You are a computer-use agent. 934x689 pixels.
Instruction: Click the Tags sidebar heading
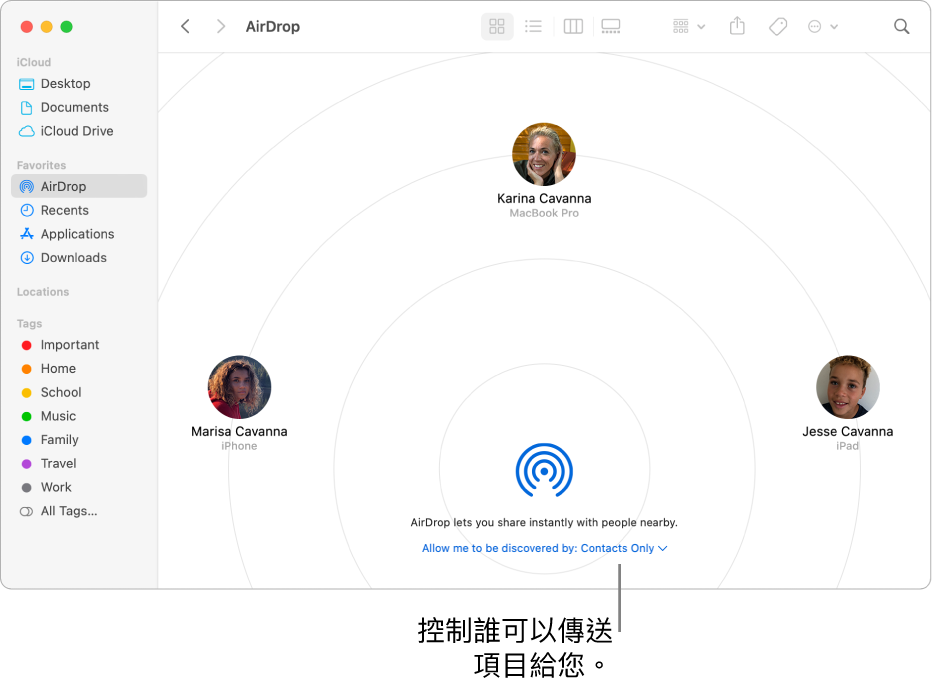(x=29, y=323)
